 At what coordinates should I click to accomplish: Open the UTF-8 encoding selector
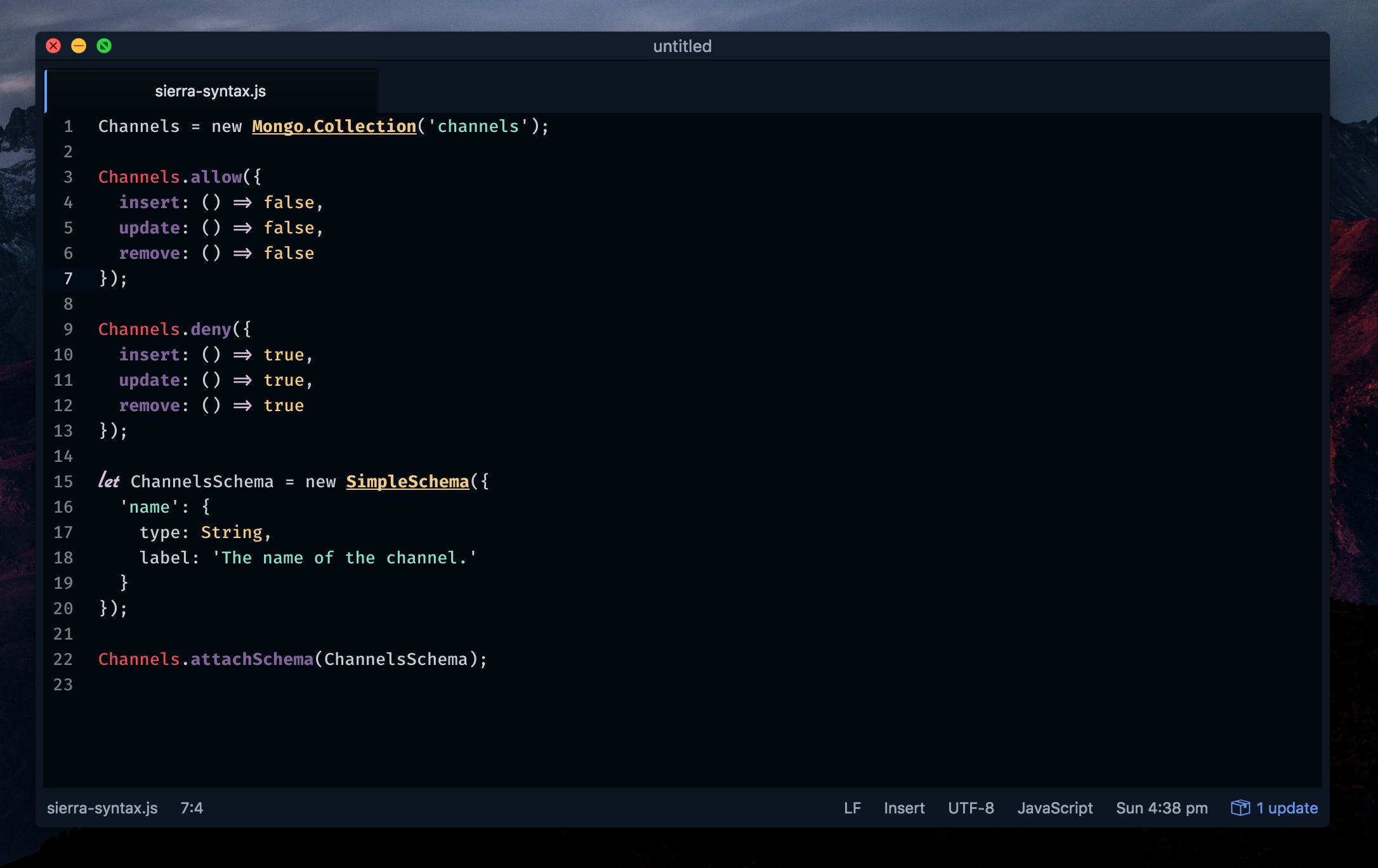click(971, 808)
